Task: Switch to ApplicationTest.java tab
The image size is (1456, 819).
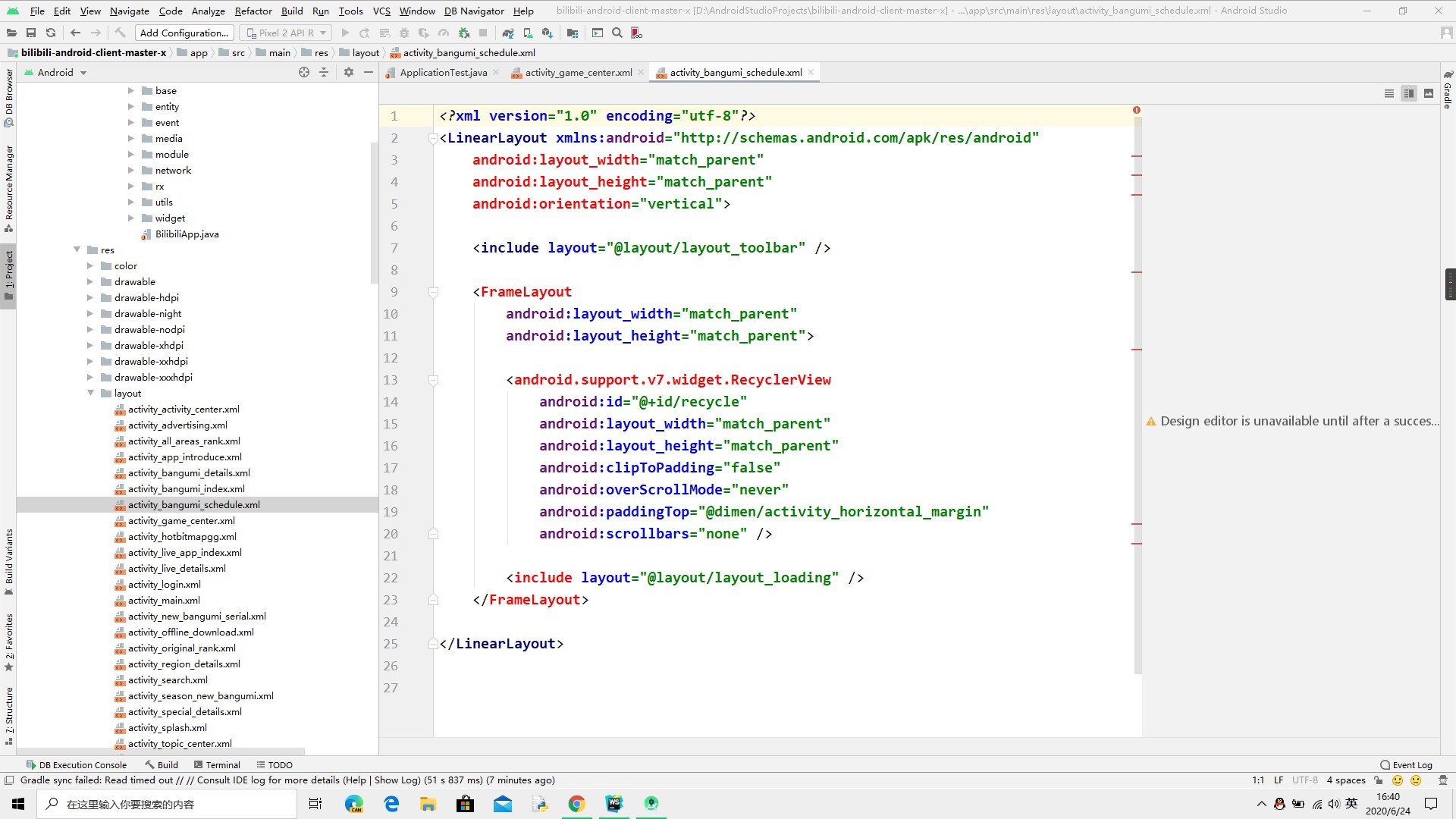Action: (x=443, y=72)
